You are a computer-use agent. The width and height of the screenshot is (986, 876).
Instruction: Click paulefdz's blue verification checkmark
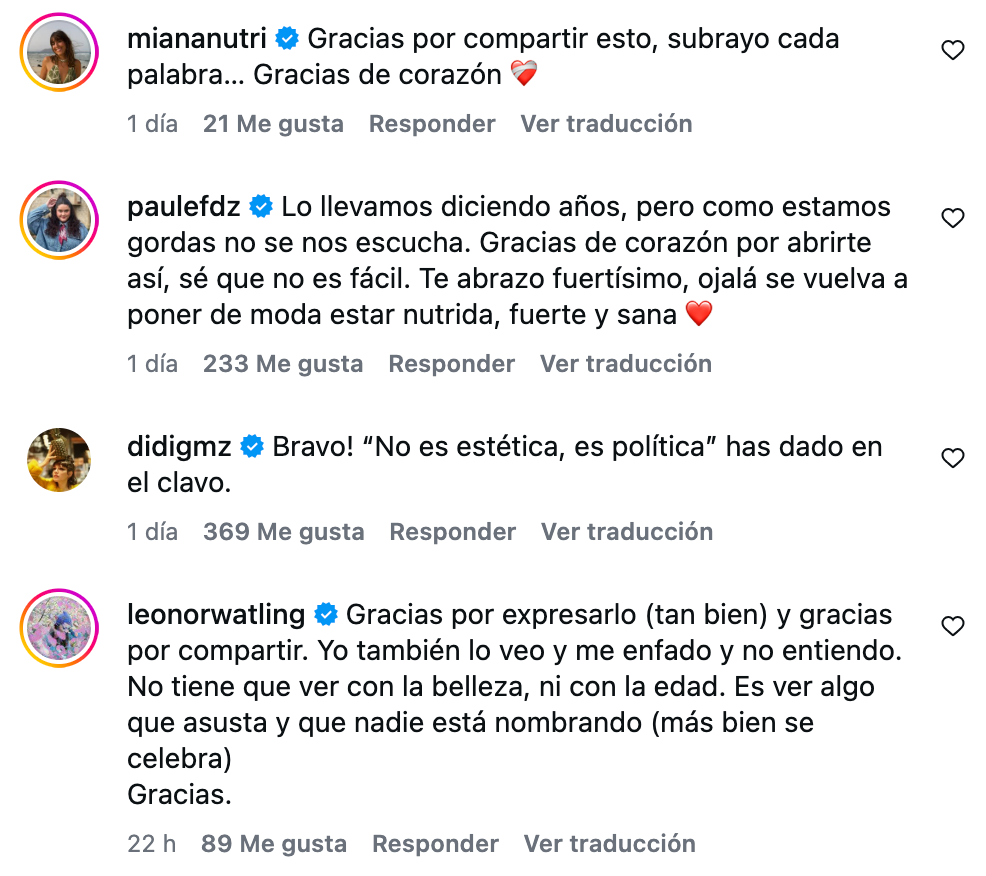point(261,206)
